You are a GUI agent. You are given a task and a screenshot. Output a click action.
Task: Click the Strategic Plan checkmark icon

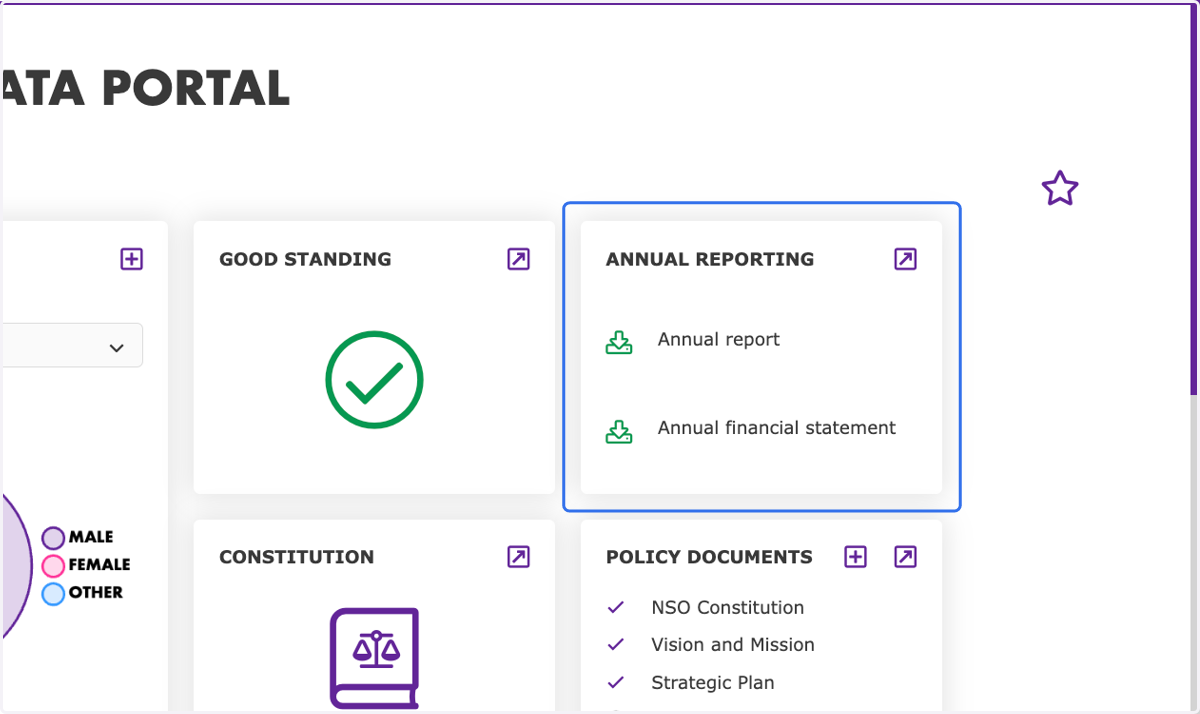point(616,683)
